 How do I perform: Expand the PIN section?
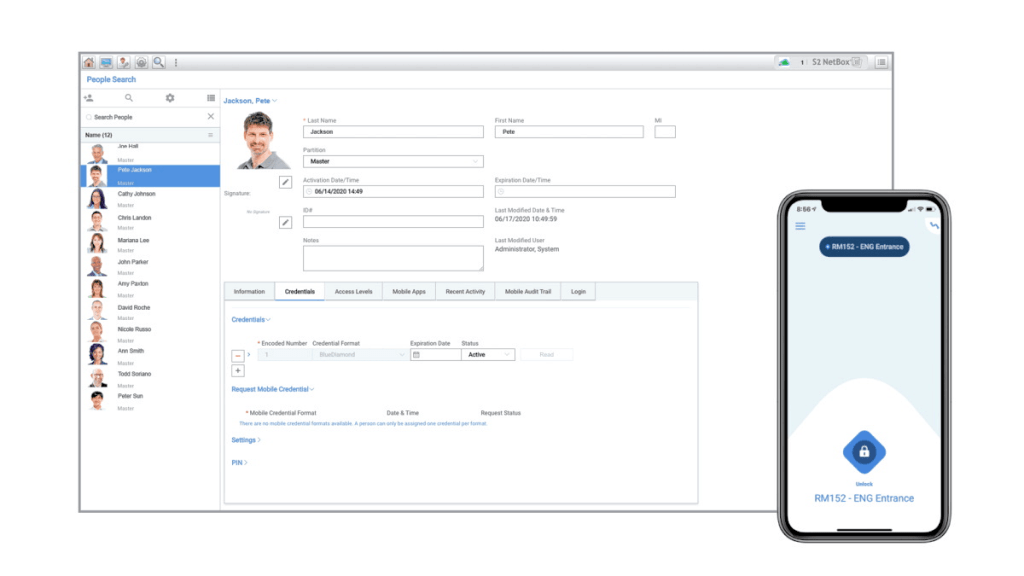click(x=239, y=463)
